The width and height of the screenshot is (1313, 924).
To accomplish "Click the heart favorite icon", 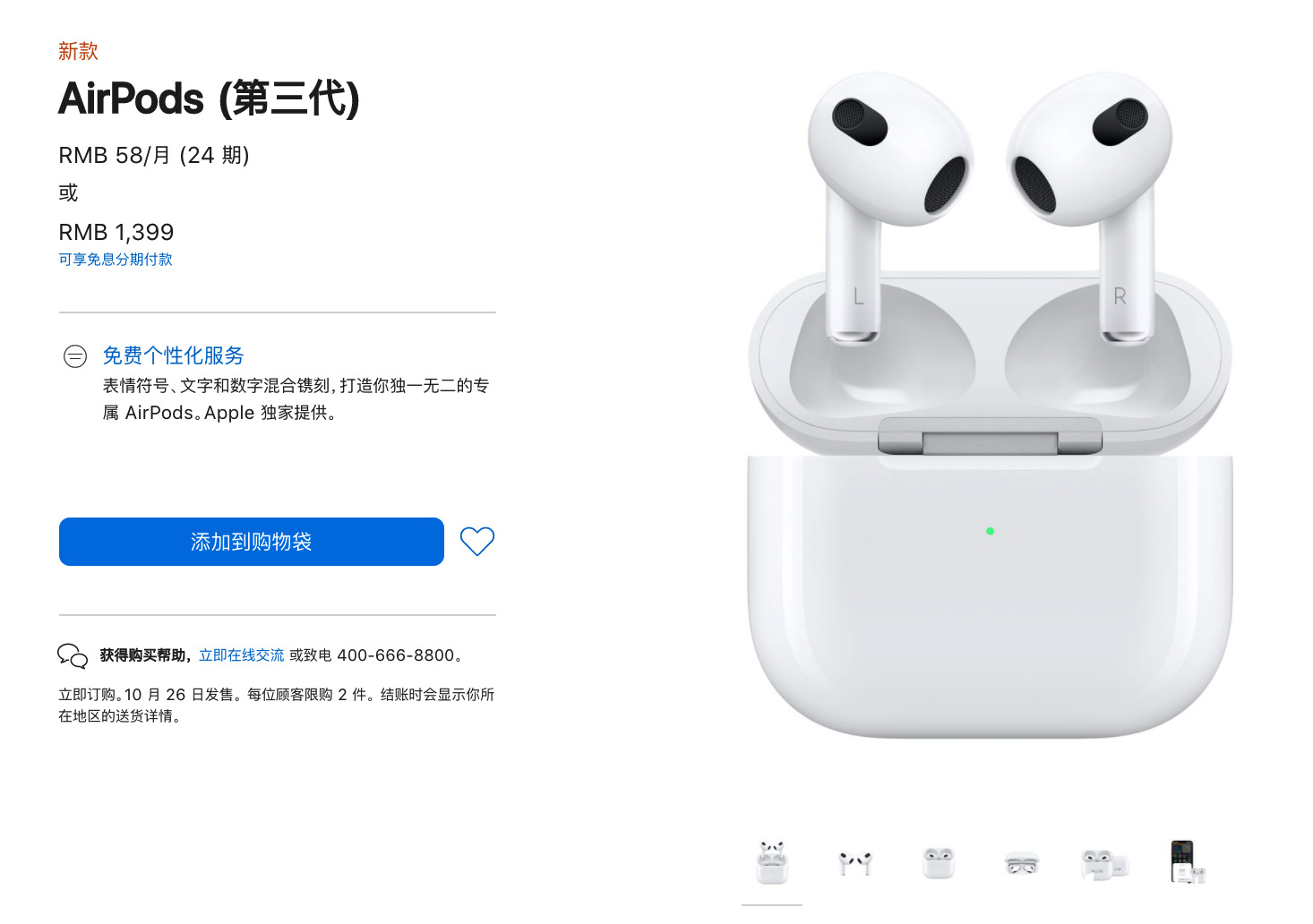I will 476,541.
